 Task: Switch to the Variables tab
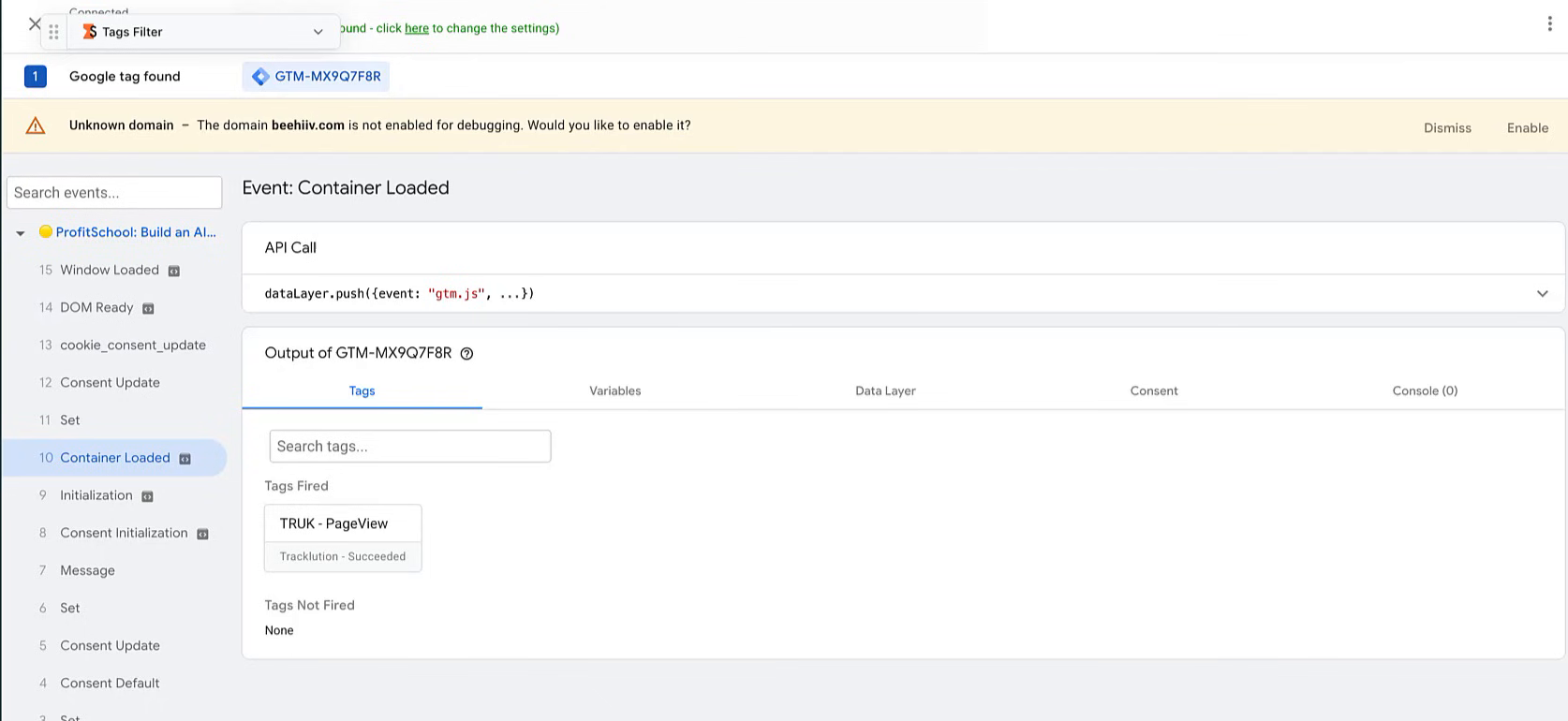(615, 390)
